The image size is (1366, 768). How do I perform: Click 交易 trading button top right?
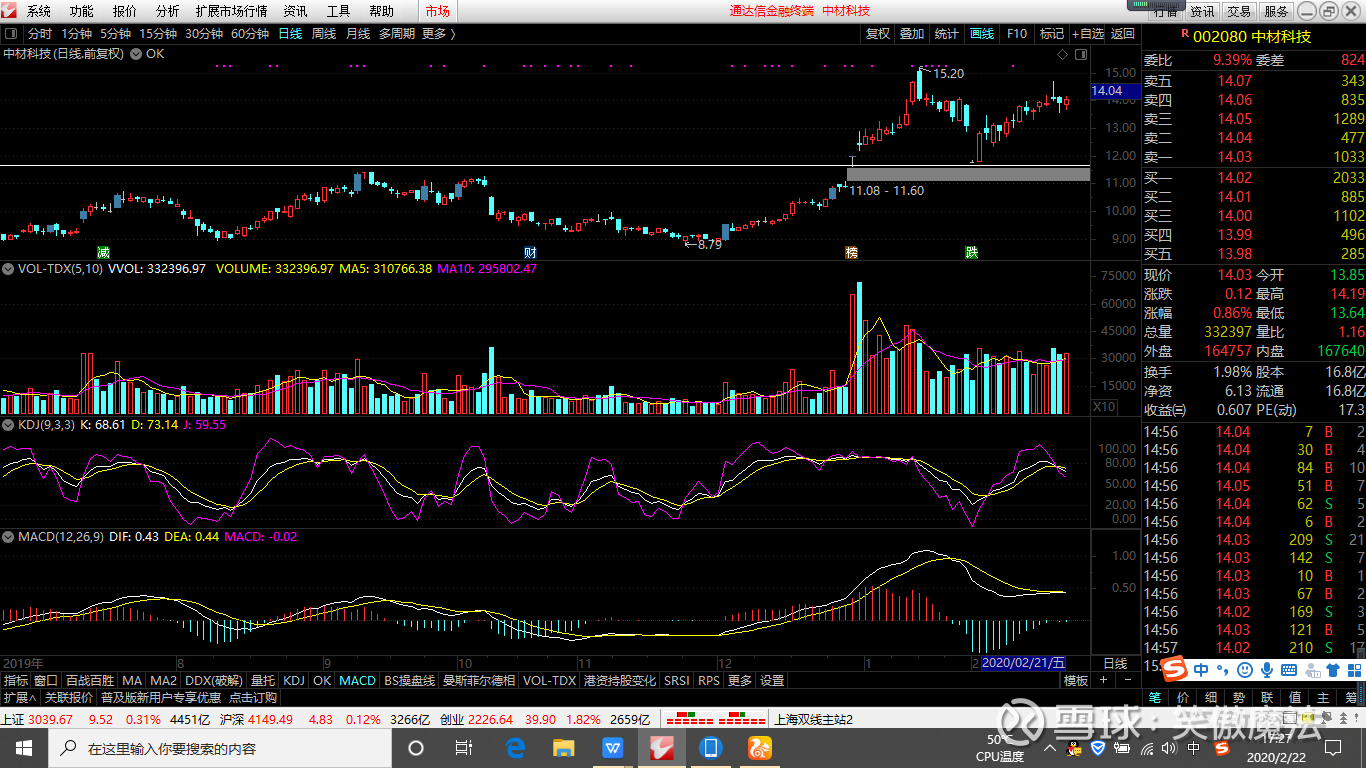pos(1239,11)
